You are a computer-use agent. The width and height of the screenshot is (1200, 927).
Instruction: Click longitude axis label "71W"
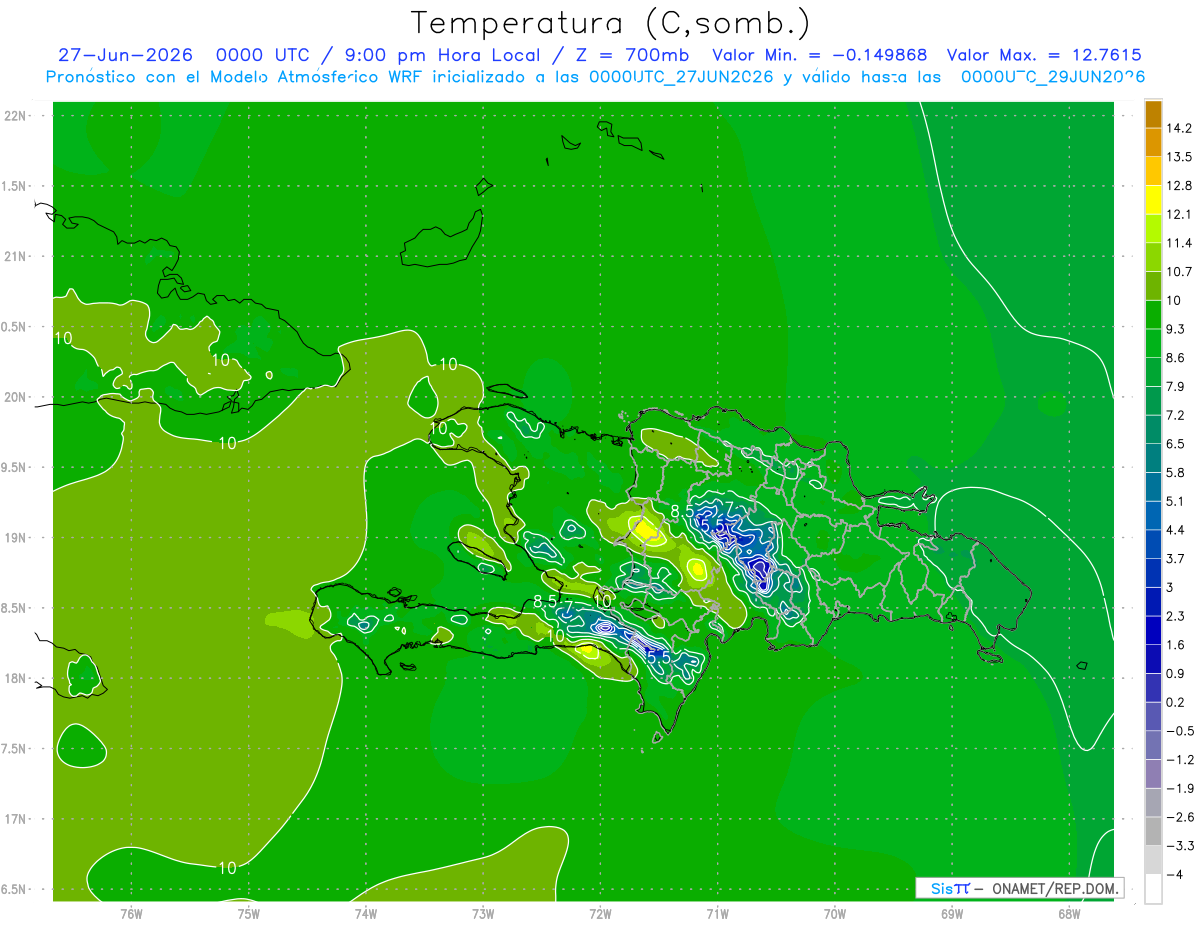(x=717, y=913)
